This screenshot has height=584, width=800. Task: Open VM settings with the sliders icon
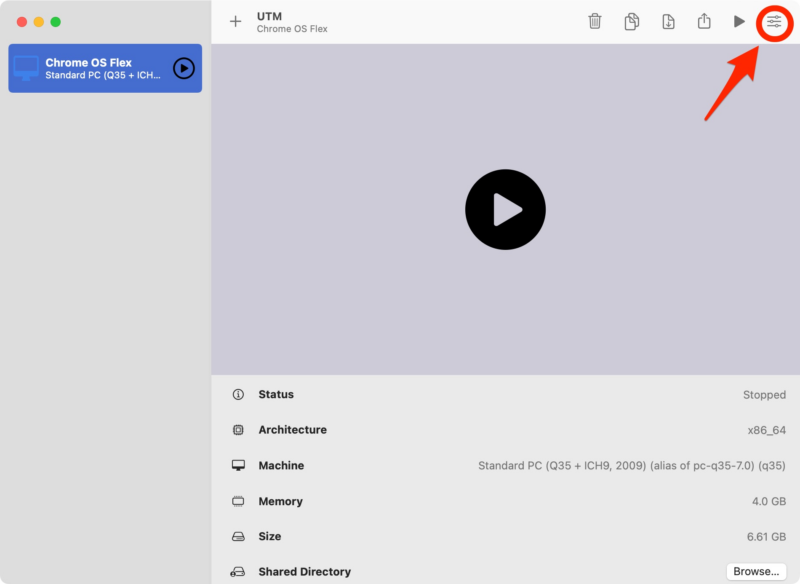(x=774, y=21)
